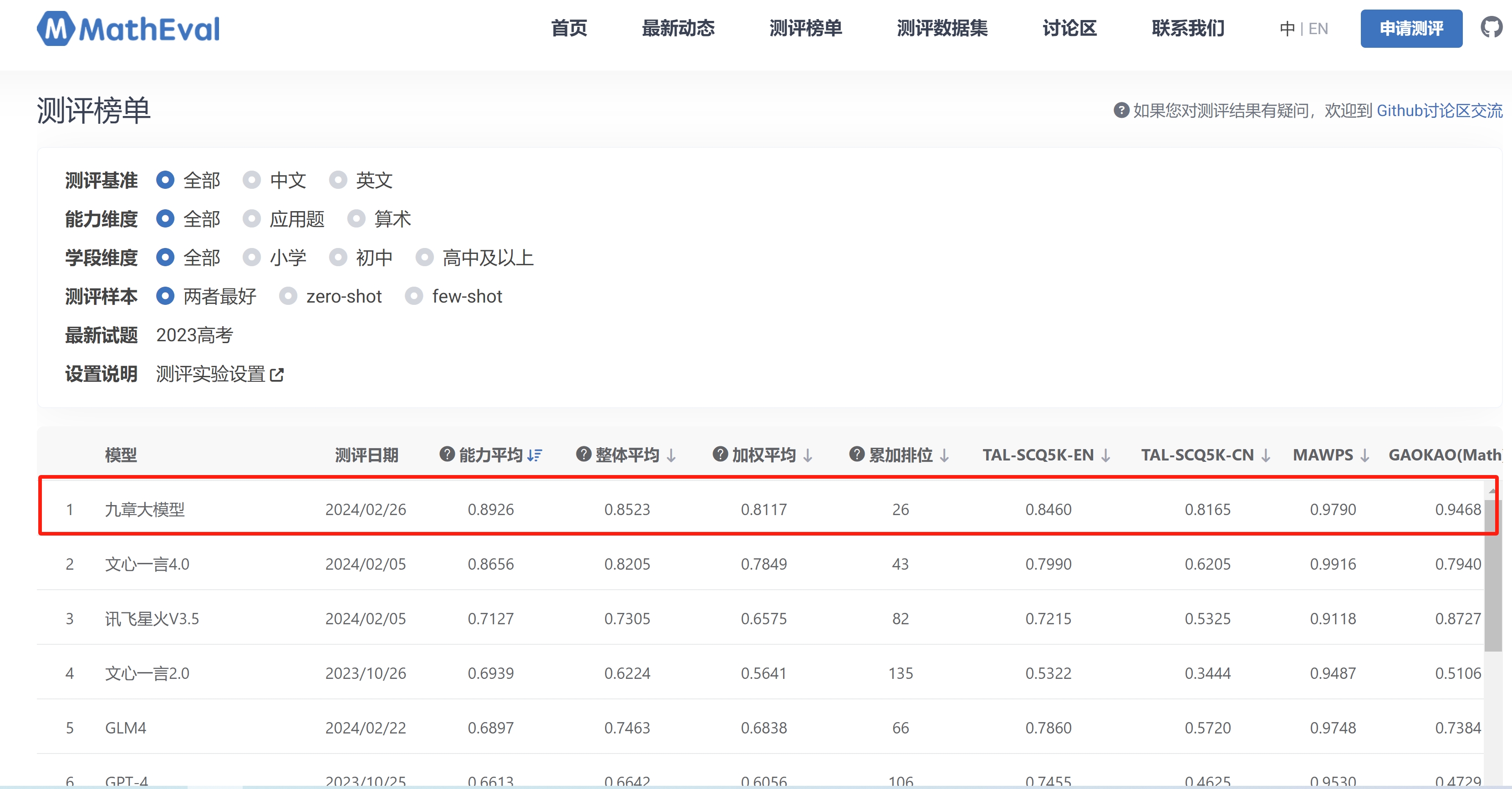Click question icon before 如果您对测评结果有疑问

pyautogui.click(x=1121, y=110)
